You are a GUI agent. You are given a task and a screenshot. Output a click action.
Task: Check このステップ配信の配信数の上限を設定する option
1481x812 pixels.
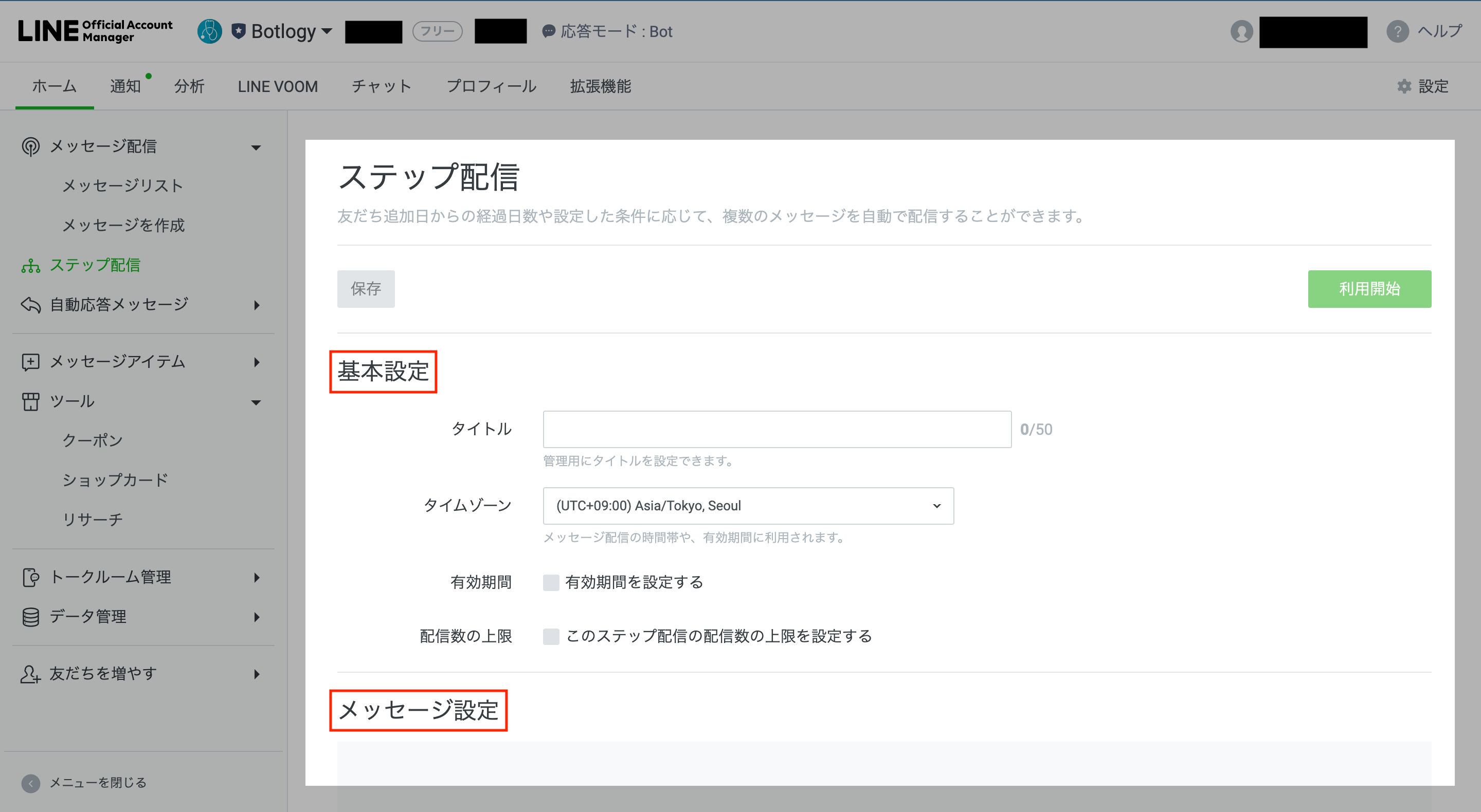click(551, 636)
